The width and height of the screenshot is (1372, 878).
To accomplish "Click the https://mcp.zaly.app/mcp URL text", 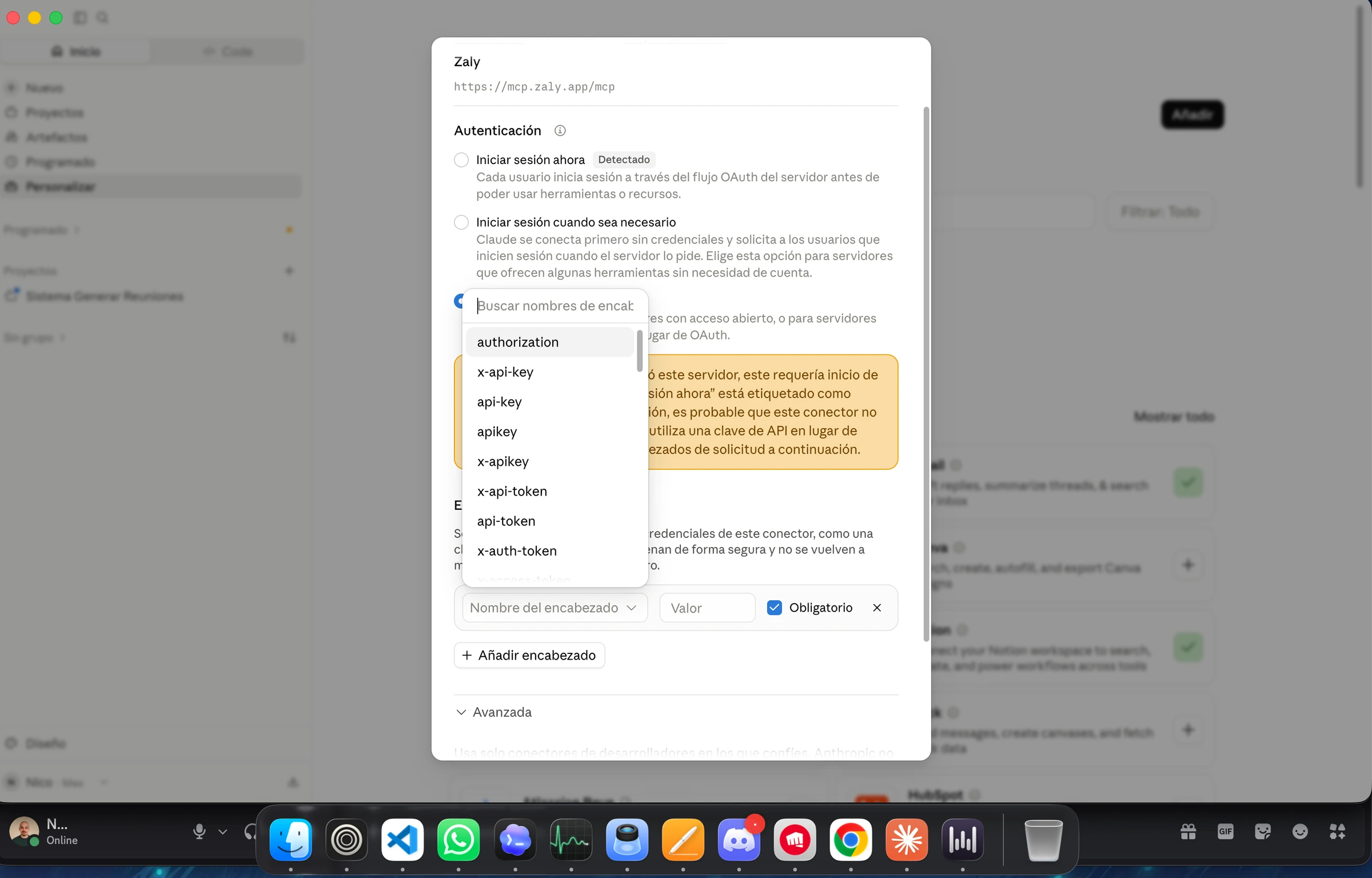I will click(534, 86).
